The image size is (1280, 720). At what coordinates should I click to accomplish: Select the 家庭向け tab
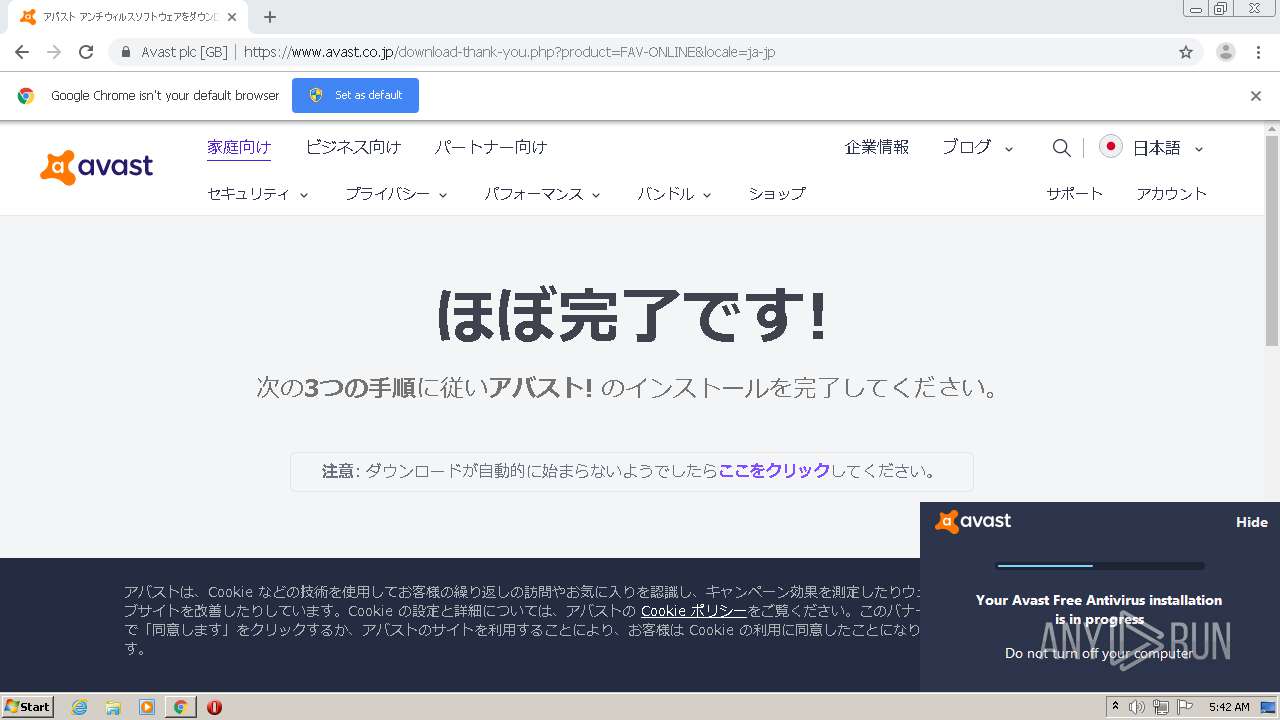tap(239, 147)
